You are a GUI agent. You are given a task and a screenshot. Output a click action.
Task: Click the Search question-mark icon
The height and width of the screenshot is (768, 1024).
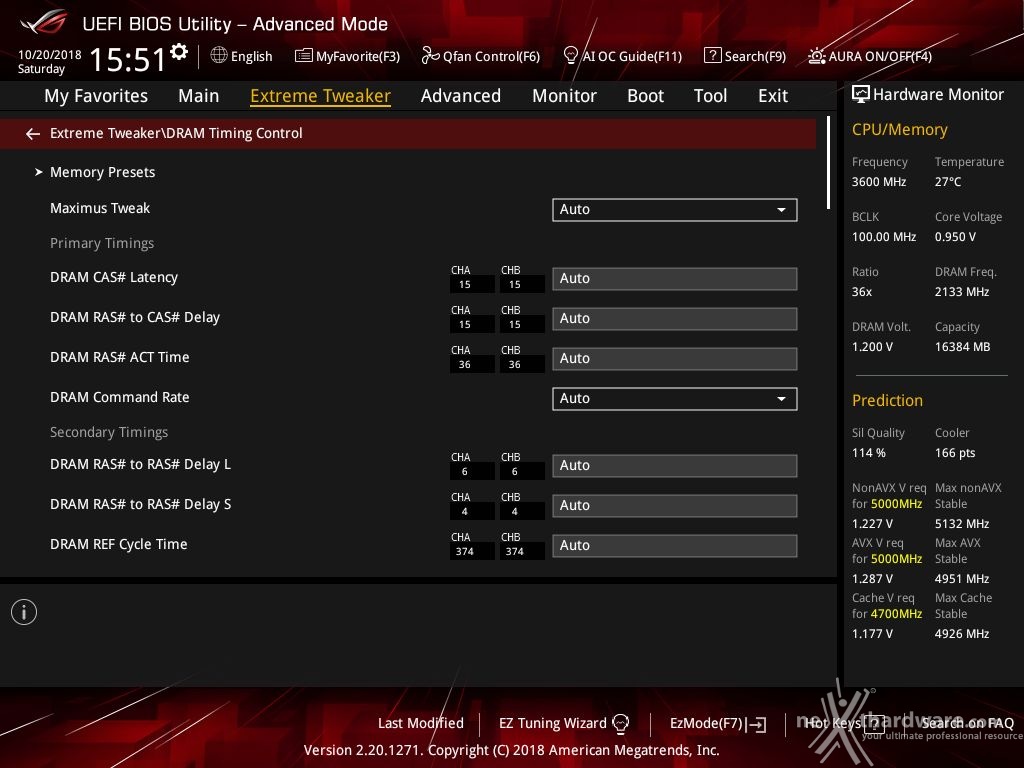pos(712,56)
